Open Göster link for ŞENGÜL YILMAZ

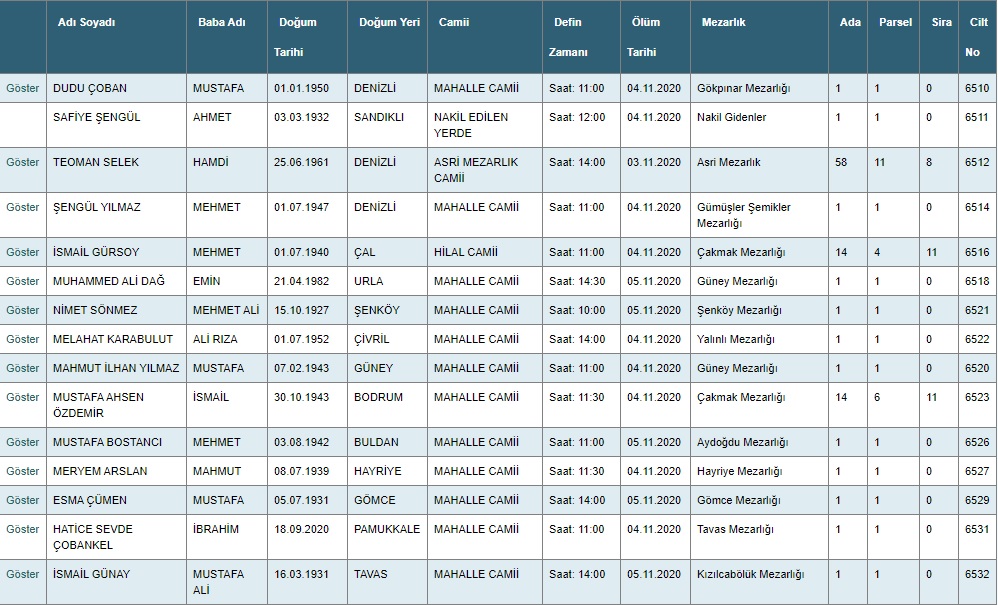22,207
